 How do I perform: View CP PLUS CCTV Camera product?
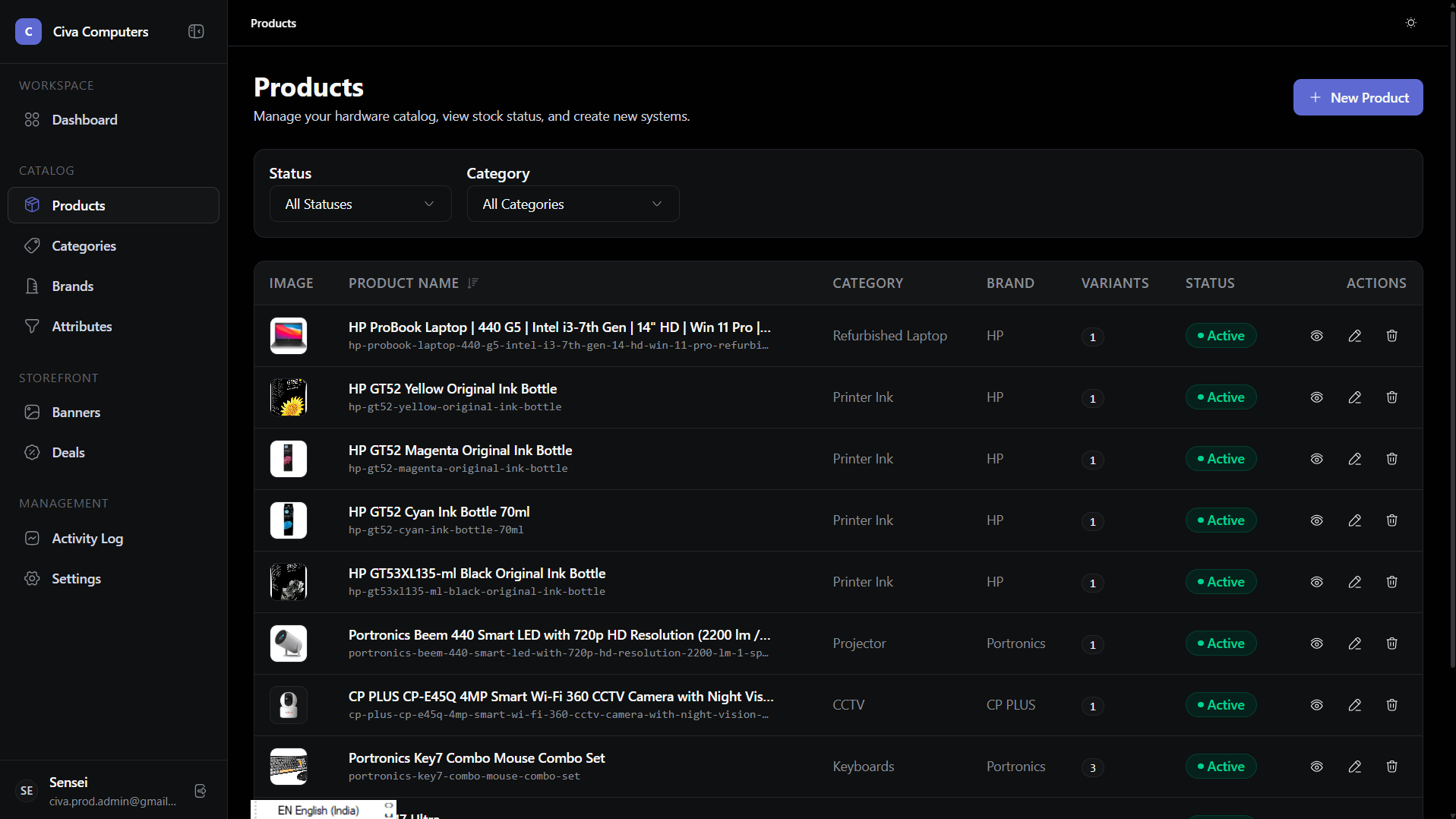point(1317,705)
